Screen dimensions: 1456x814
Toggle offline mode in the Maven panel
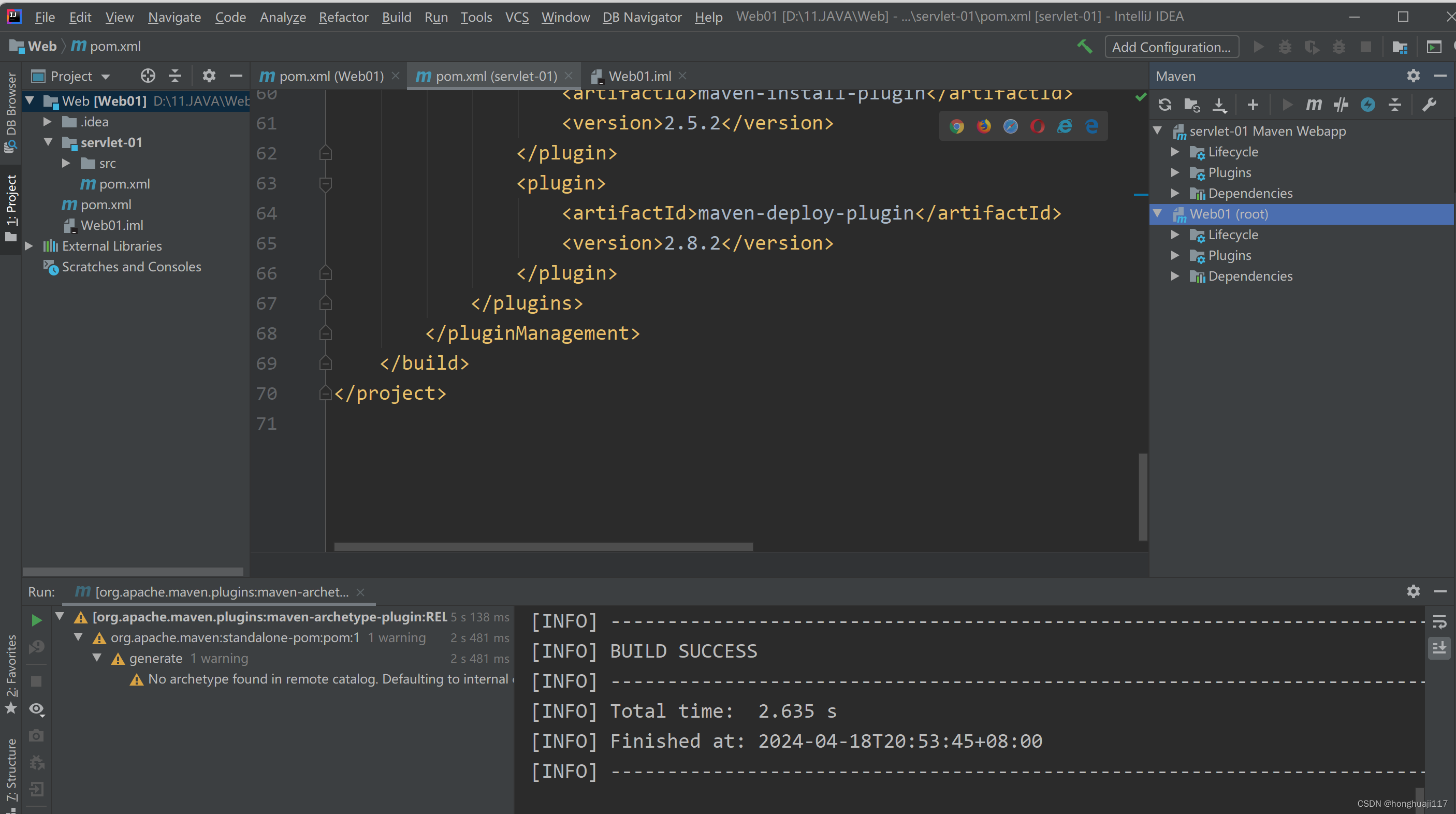click(x=1368, y=105)
